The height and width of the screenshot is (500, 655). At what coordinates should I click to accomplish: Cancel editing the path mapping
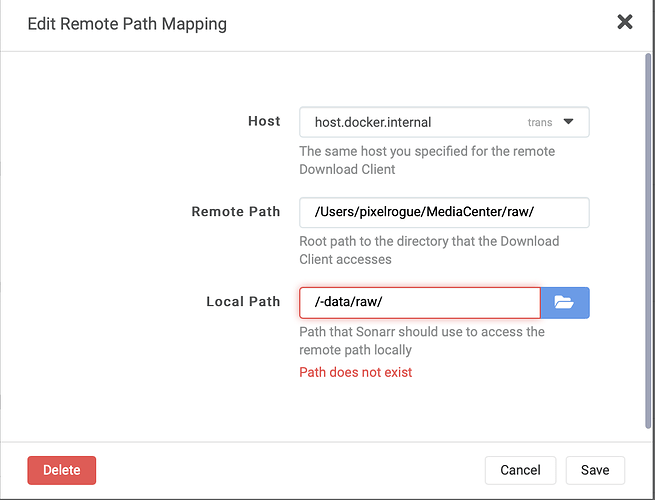click(x=520, y=470)
